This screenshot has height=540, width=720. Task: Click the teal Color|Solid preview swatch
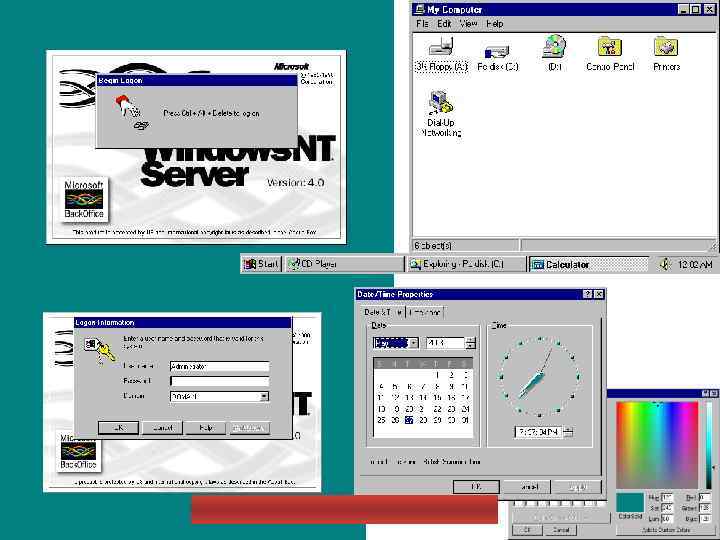point(630,503)
